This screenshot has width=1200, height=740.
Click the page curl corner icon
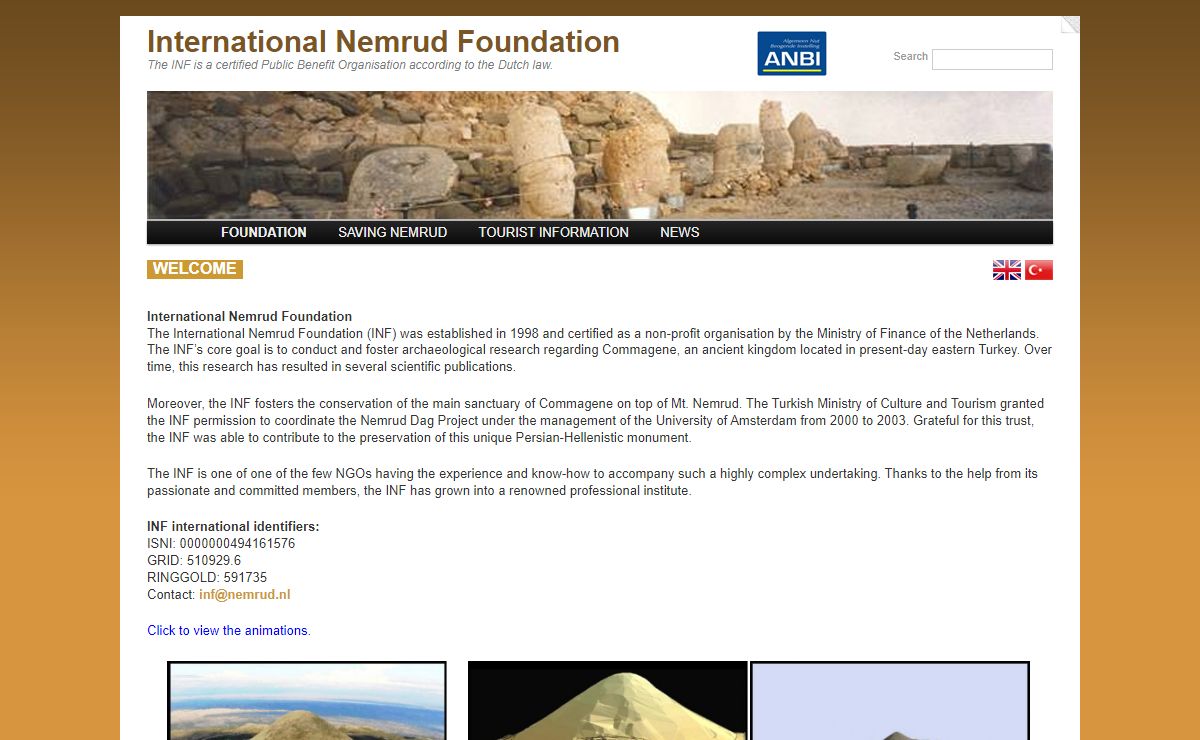1070,25
